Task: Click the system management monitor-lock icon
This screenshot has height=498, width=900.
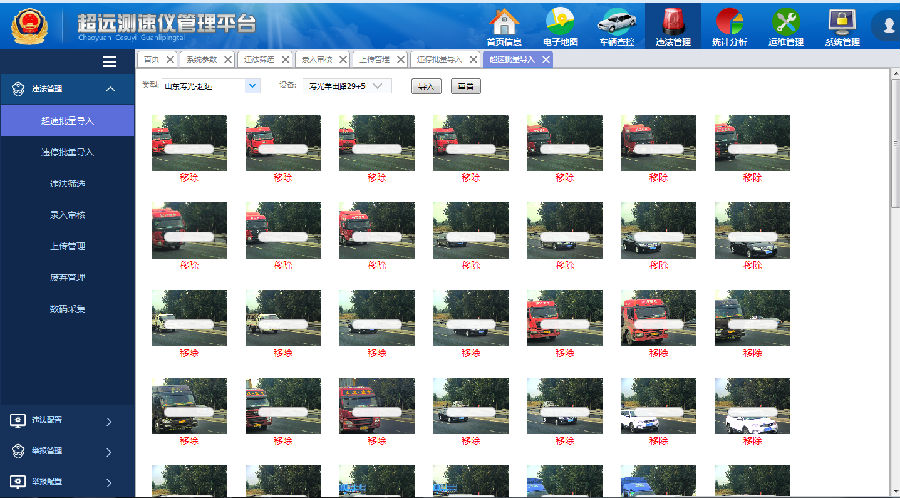Action: [842, 22]
